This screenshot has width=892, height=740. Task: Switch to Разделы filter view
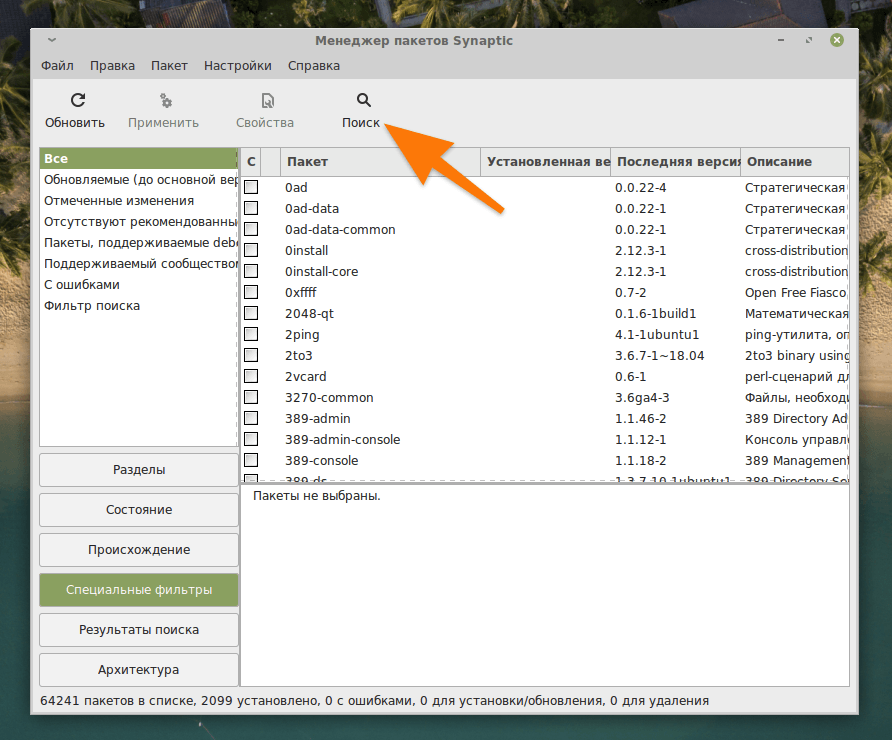coord(139,469)
